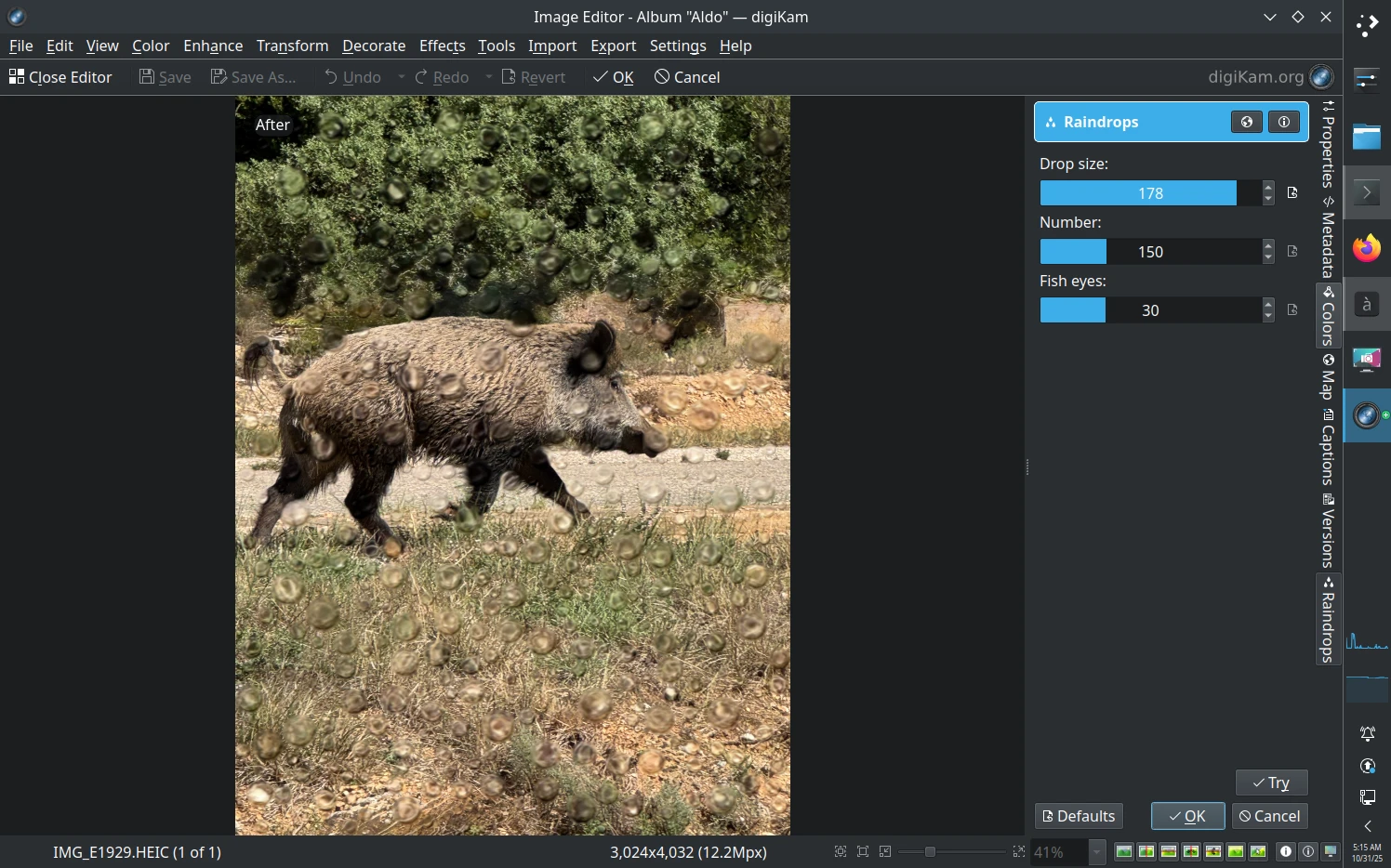
Task: Click the zoom-to-selection icon in status bar
Action: click(x=863, y=851)
